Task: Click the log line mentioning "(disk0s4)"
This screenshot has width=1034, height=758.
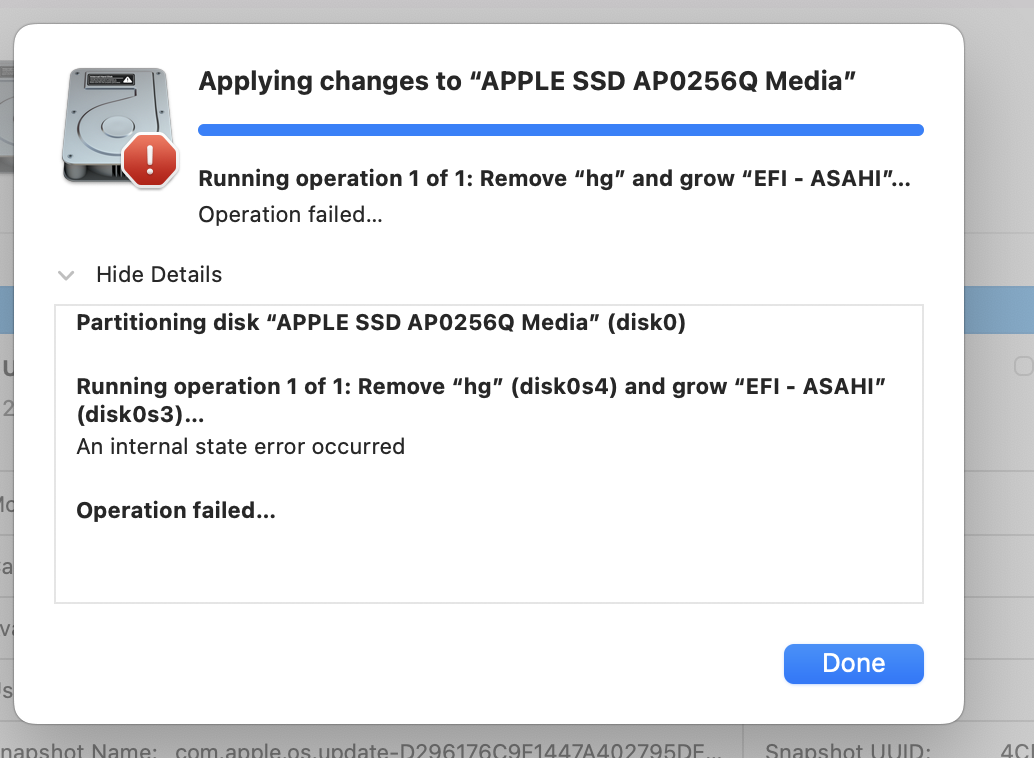Action: tap(482, 386)
